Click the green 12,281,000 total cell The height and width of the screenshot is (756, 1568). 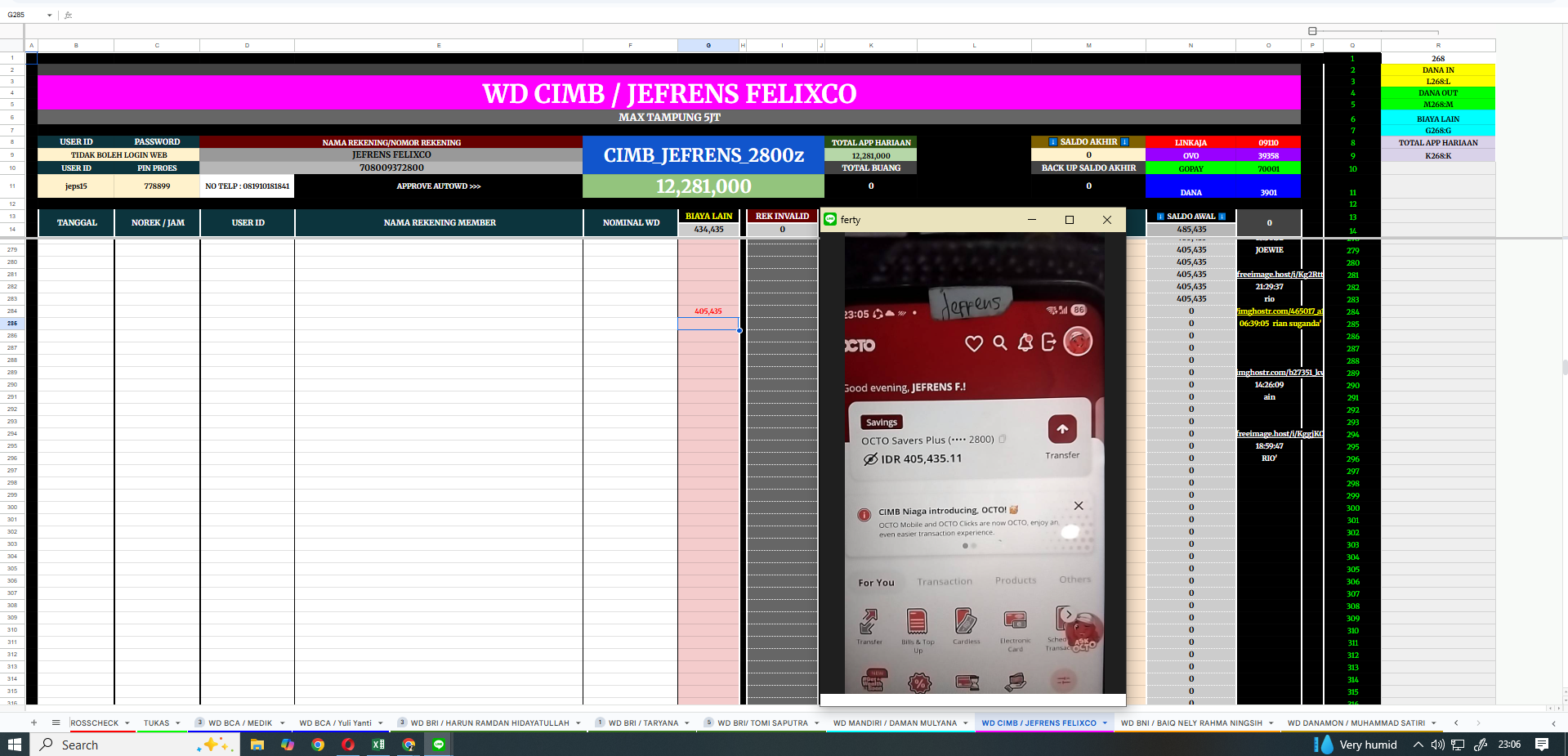[704, 186]
